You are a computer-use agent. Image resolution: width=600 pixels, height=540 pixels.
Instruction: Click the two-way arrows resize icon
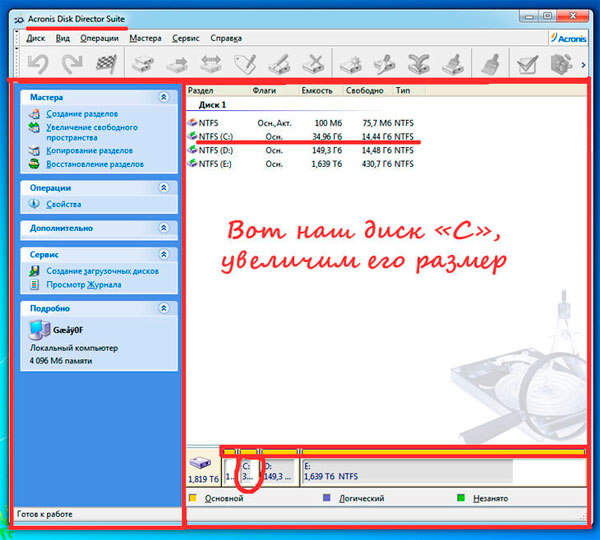click(211, 65)
